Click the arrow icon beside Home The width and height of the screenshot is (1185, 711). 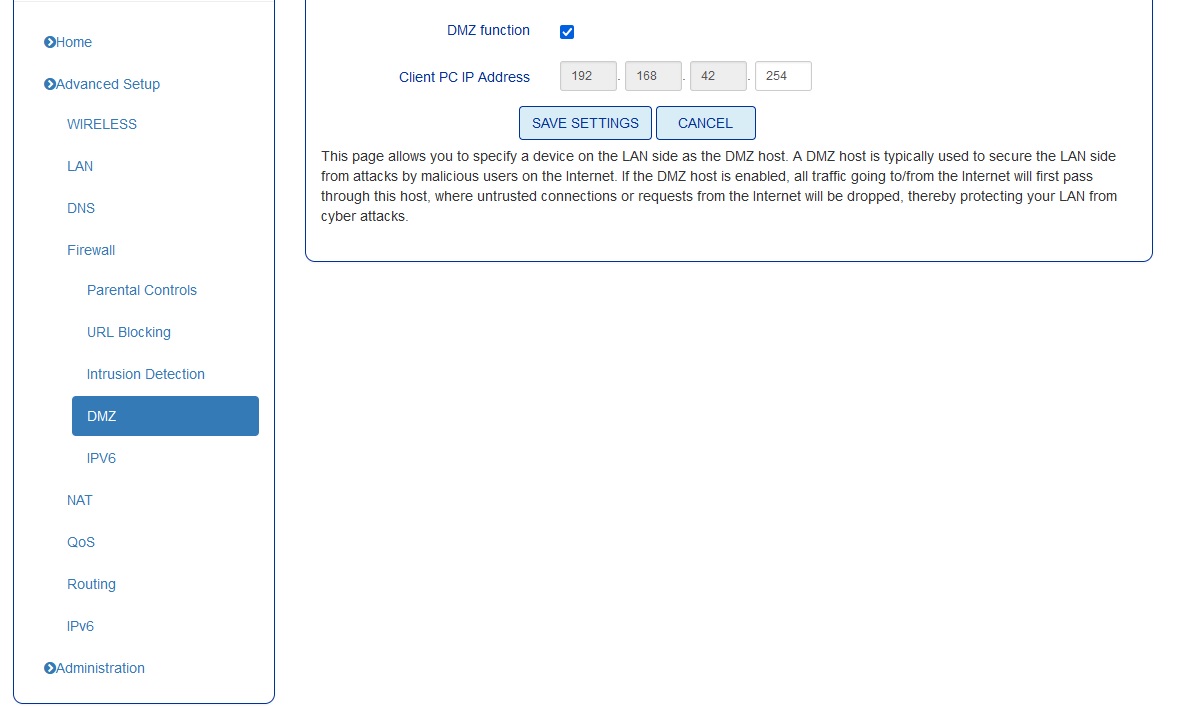click(x=50, y=42)
